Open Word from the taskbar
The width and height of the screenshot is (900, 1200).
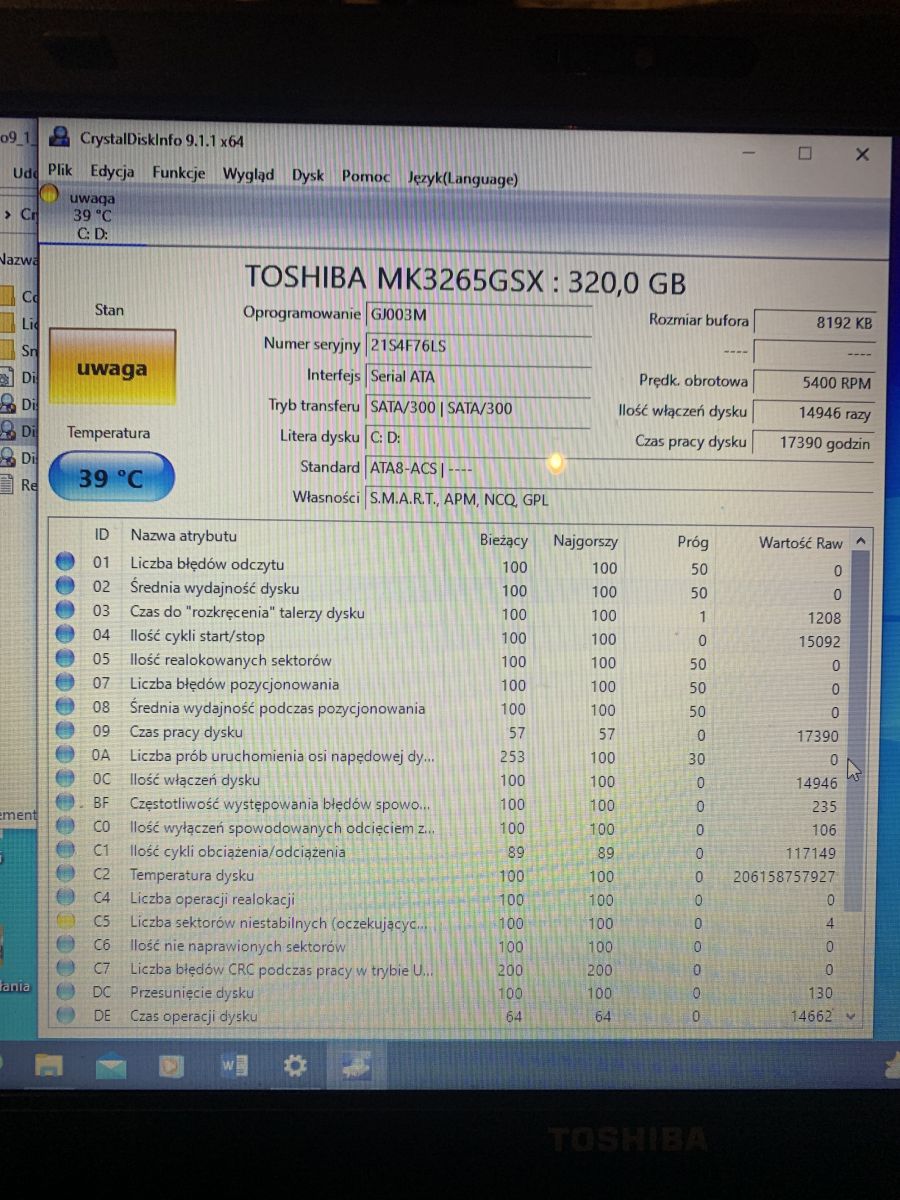coord(234,1066)
